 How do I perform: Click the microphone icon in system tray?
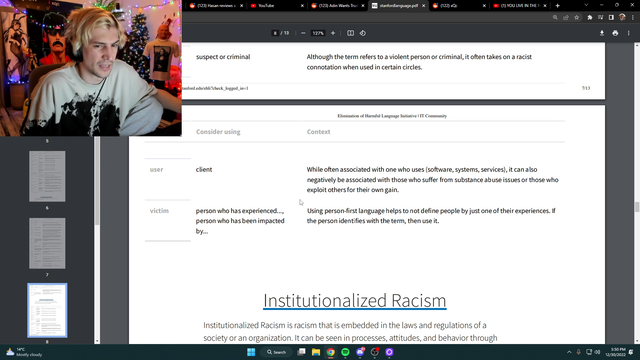(x=578, y=352)
